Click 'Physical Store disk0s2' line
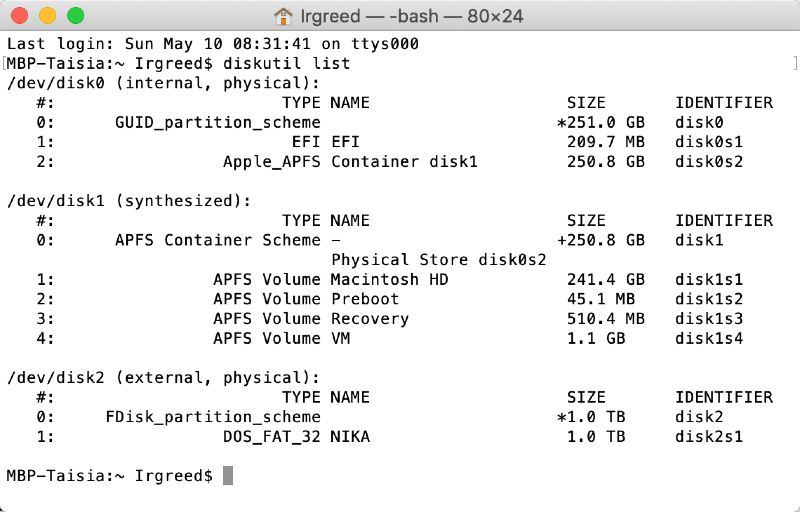Screen dimensions: 800x512 (x=439, y=260)
